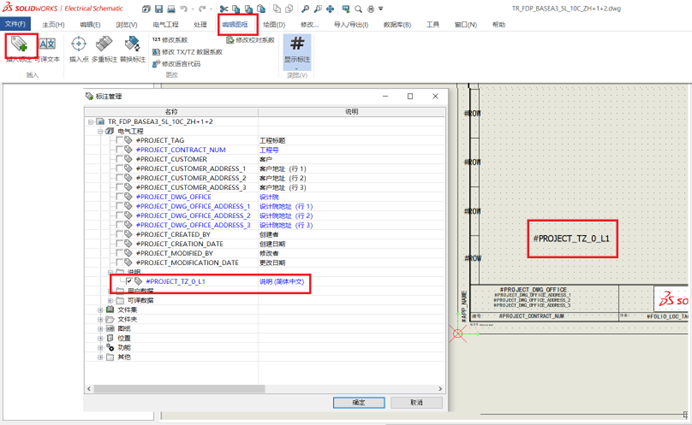
Task: Check the #PROJECT_MODIFICATION_DATE checkbox
Action: point(119,262)
